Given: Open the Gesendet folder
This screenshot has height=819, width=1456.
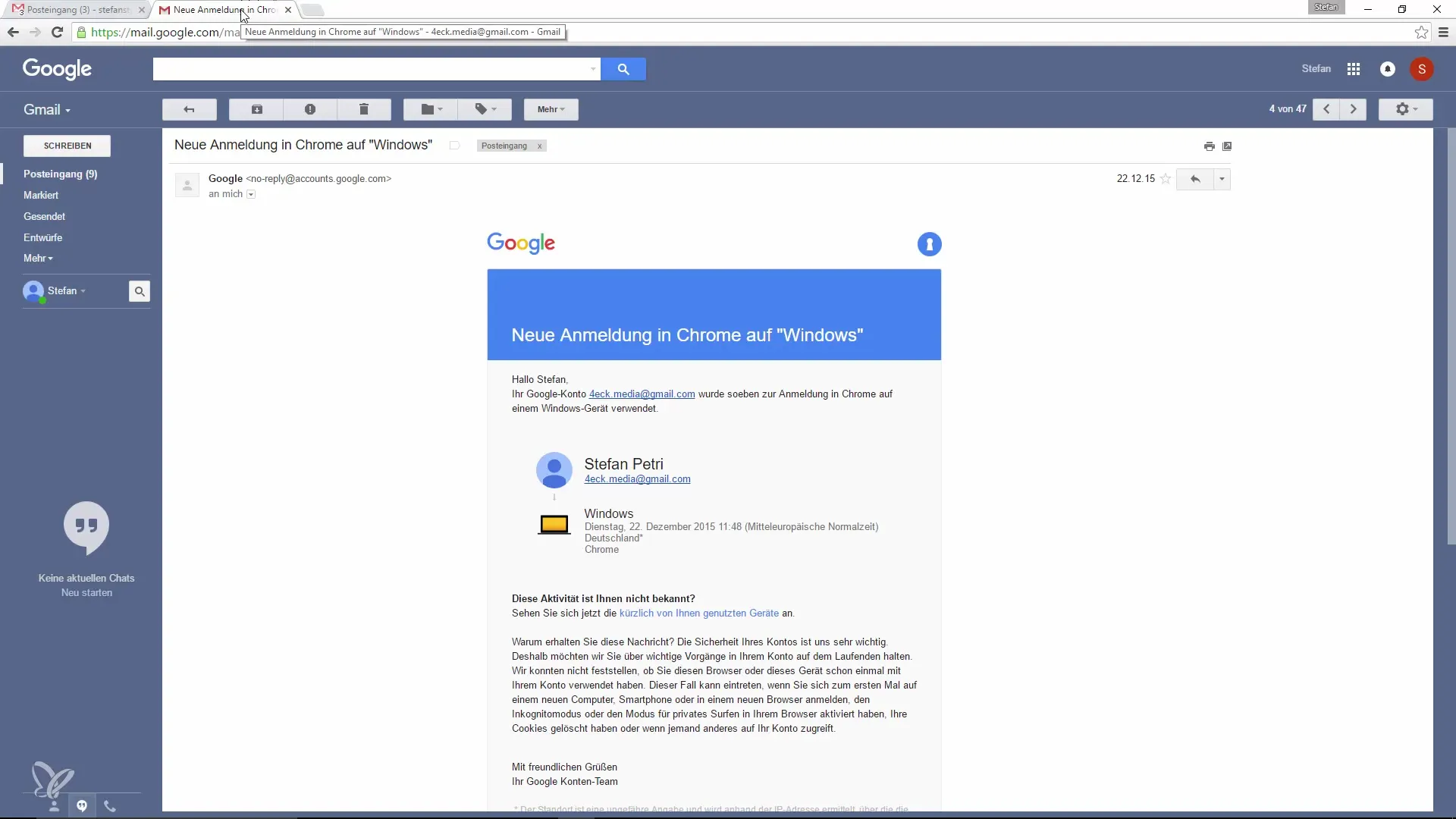Looking at the screenshot, I should [x=44, y=217].
